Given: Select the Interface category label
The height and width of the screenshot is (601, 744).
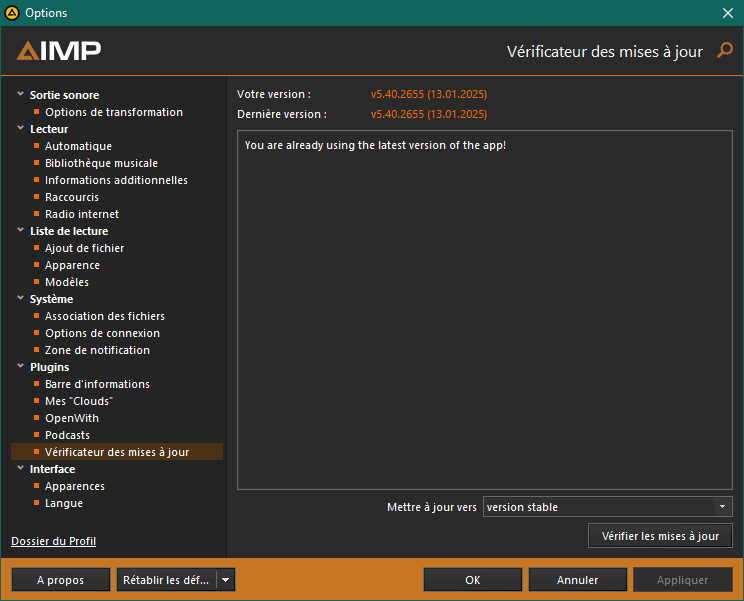Looking at the screenshot, I should click(52, 469).
